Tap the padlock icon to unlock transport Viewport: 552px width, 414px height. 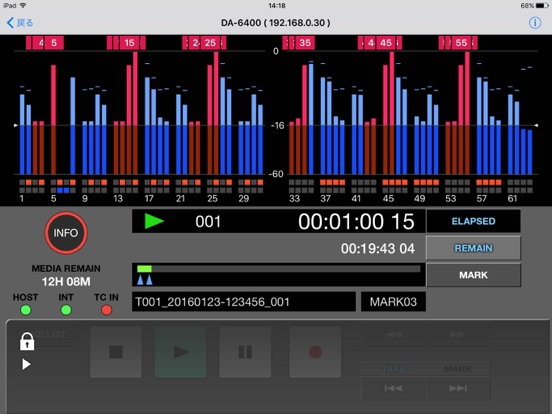[27, 341]
